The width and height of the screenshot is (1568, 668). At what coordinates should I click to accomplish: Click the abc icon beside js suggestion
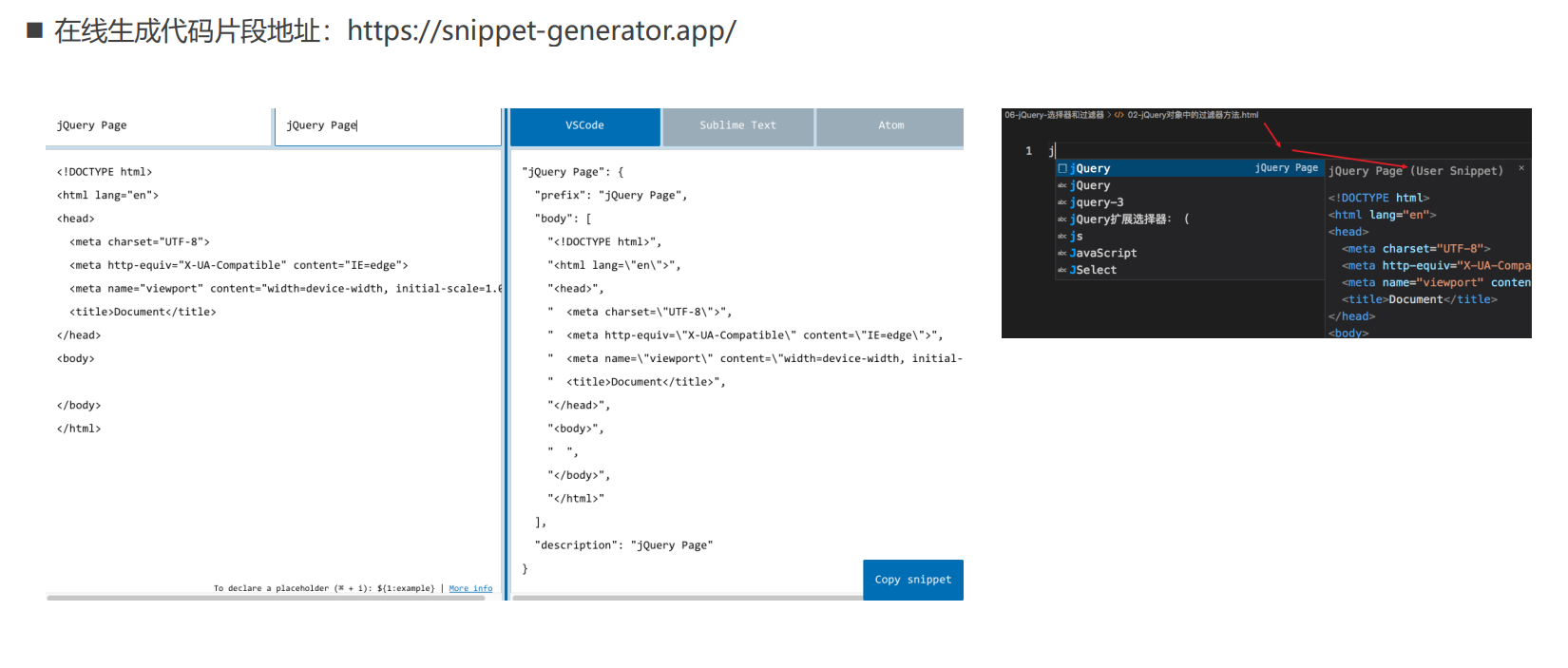(x=1062, y=237)
